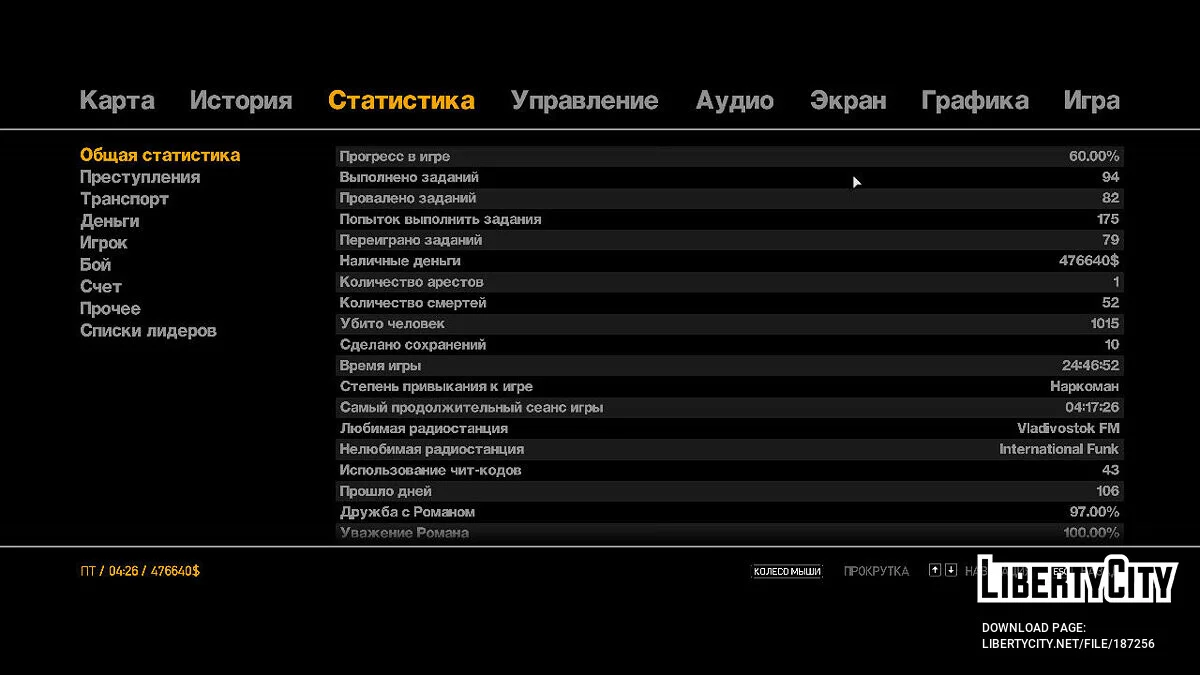Open the Прочее statistics category

tap(110, 309)
